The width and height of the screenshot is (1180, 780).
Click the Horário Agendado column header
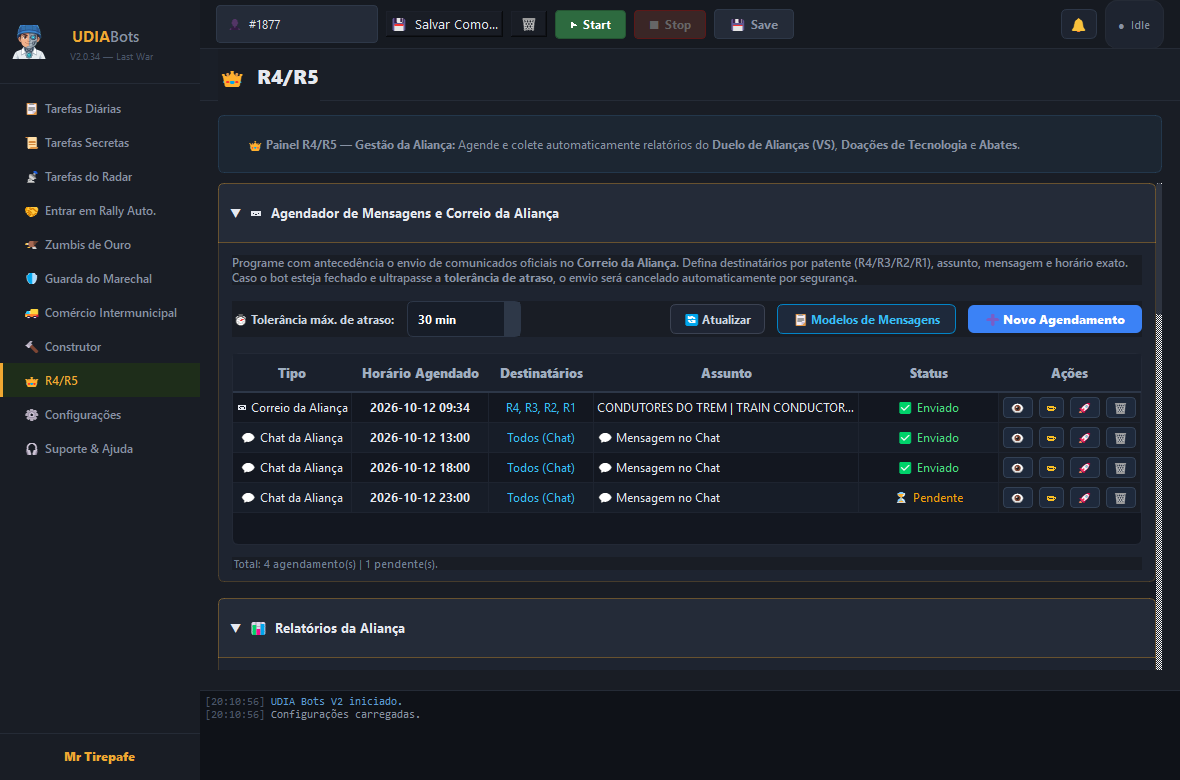(x=420, y=373)
